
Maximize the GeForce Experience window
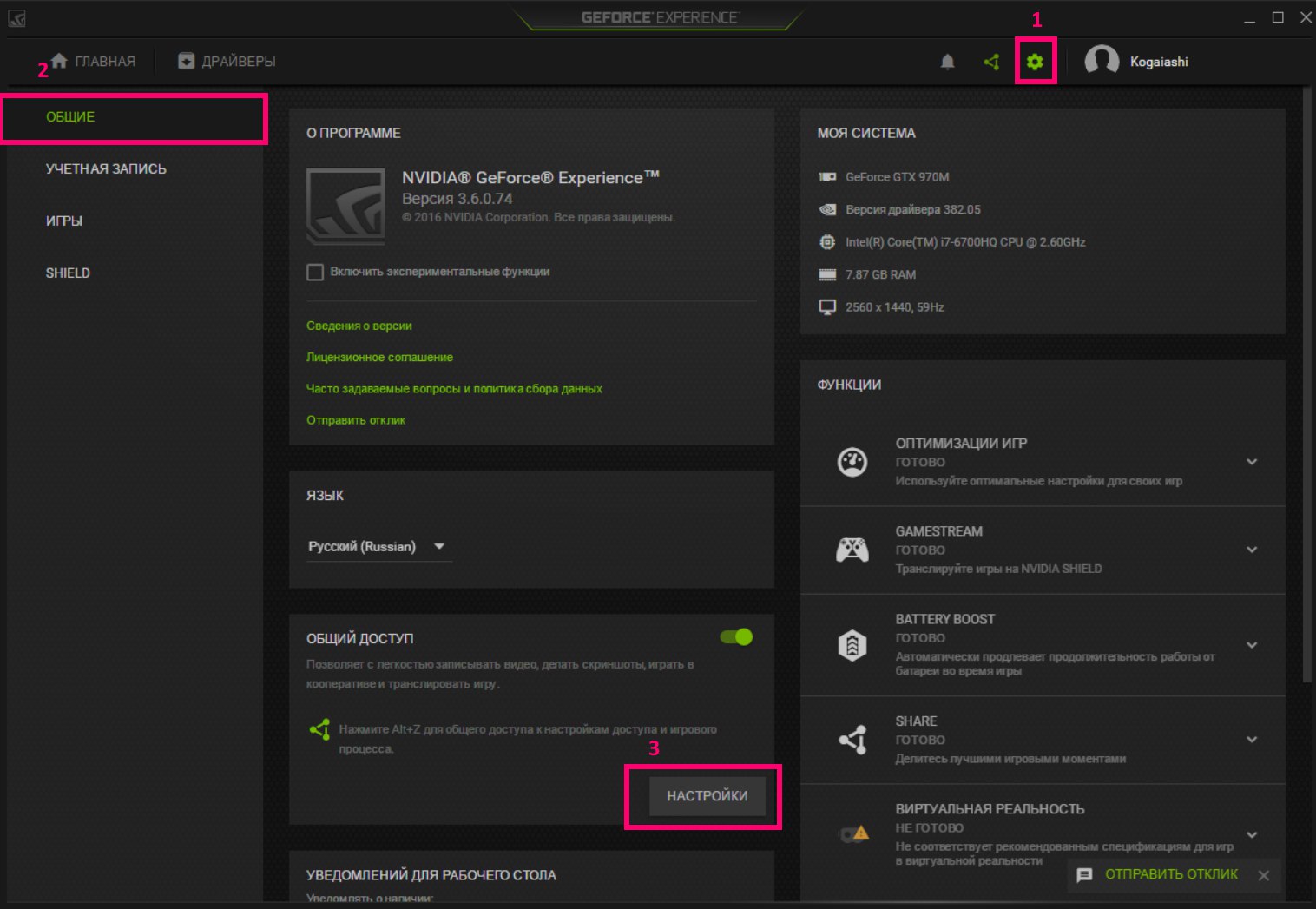click(1278, 17)
